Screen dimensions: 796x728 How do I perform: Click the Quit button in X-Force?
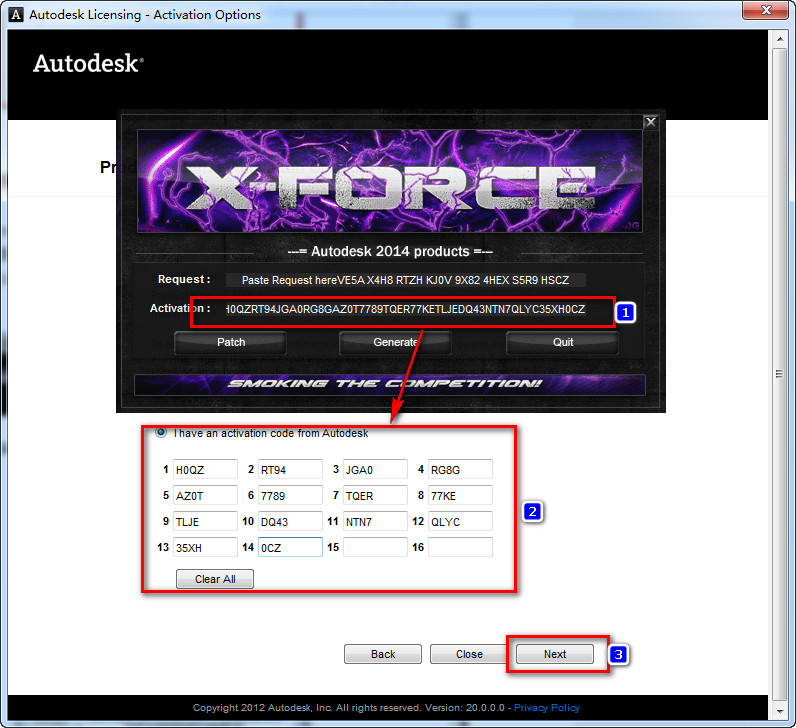tap(562, 342)
